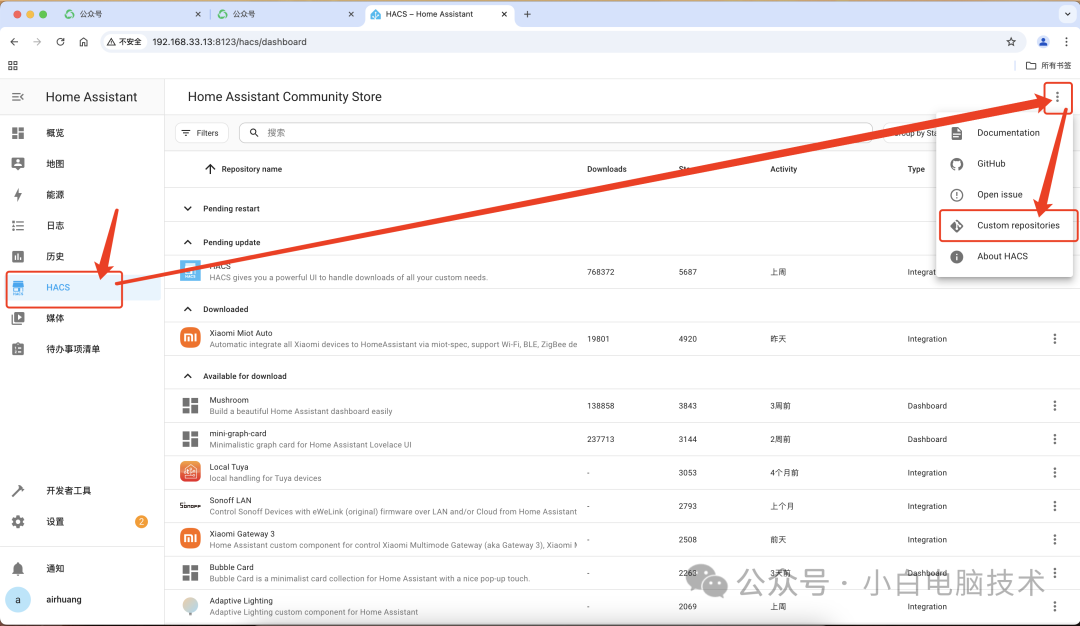Screen dimensions: 1080x626
Task: Open options menu for Local Tuya row
Action: (x=1055, y=472)
